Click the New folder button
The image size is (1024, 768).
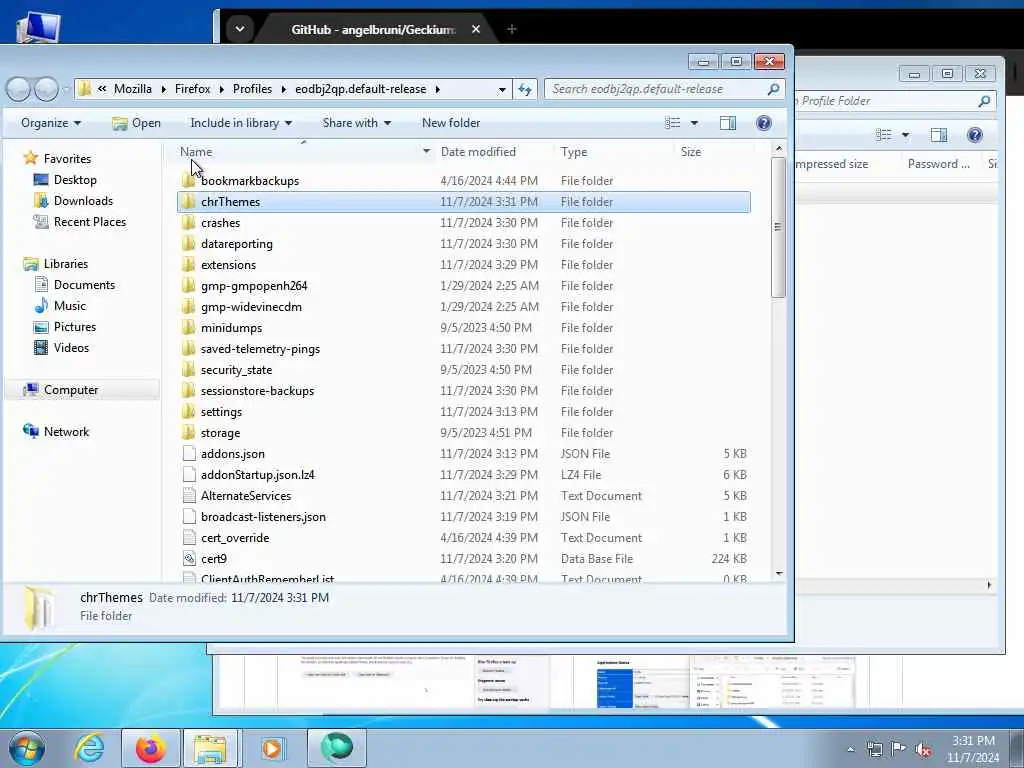coord(451,123)
